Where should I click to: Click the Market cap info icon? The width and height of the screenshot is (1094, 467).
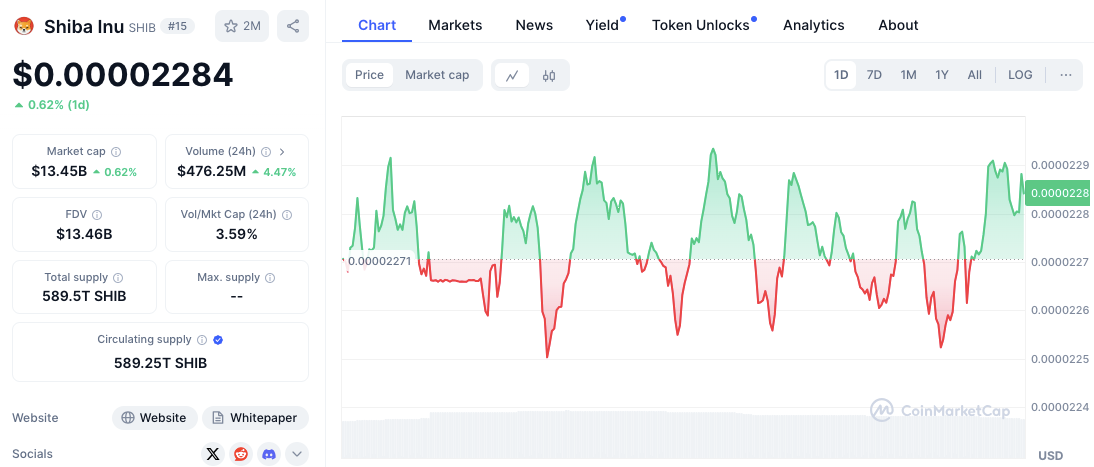click(116, 152)
